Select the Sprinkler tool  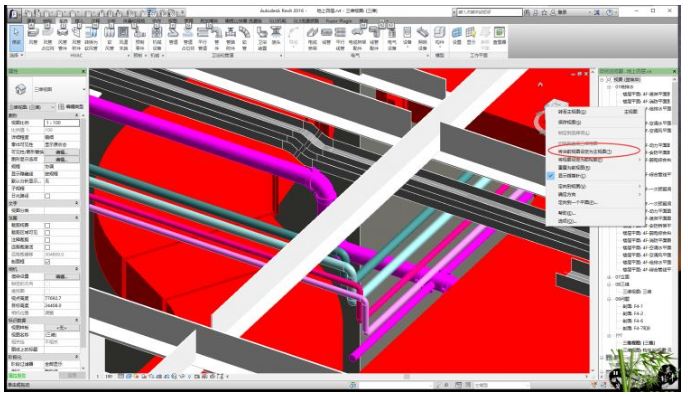(x=276, y=37)
